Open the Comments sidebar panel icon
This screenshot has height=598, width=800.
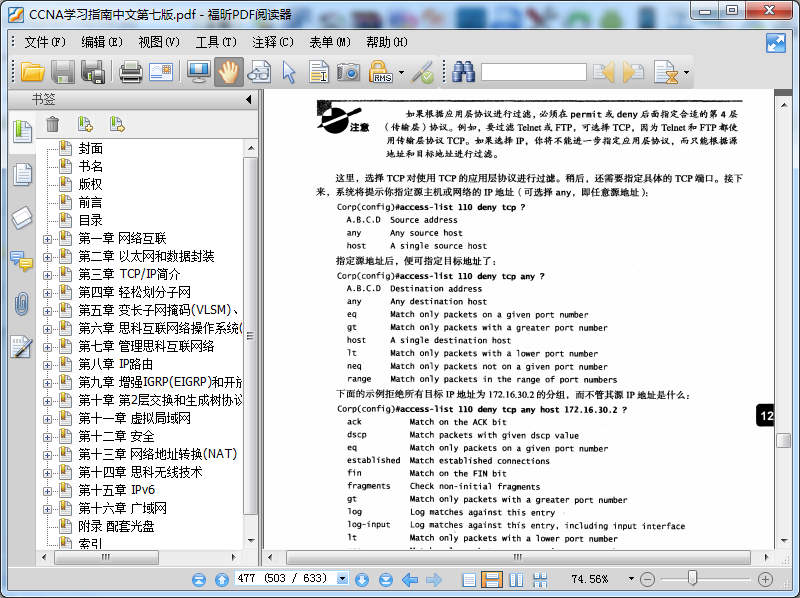click(22, 261)
